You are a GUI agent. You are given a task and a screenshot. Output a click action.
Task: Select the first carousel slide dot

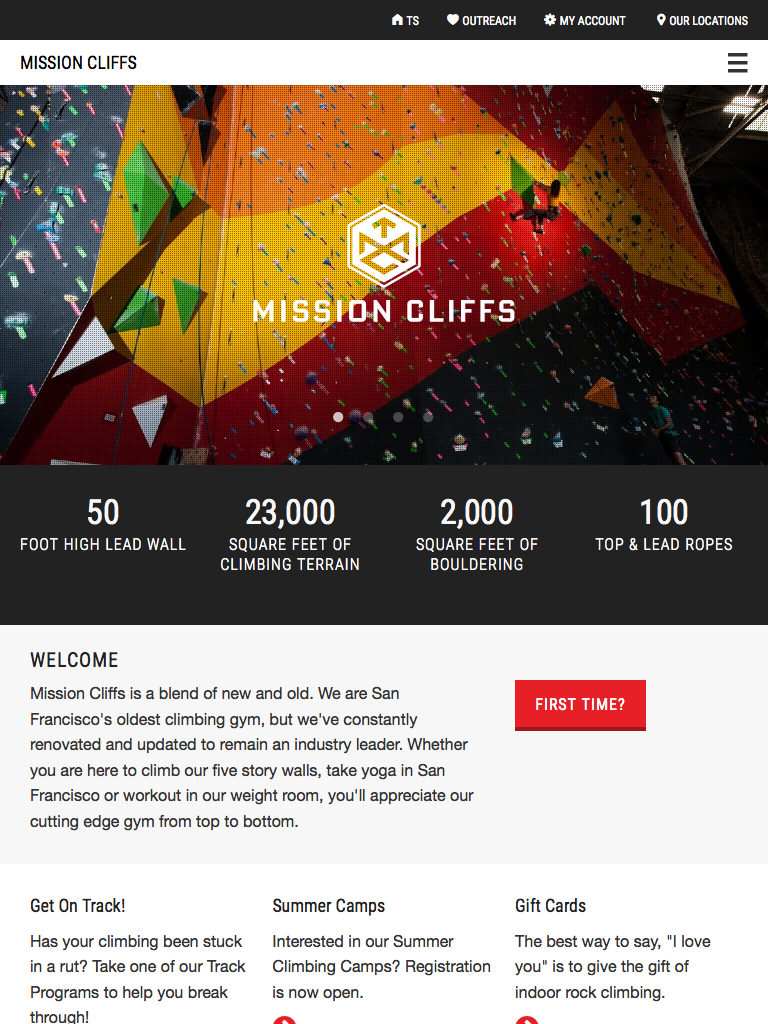338,417
